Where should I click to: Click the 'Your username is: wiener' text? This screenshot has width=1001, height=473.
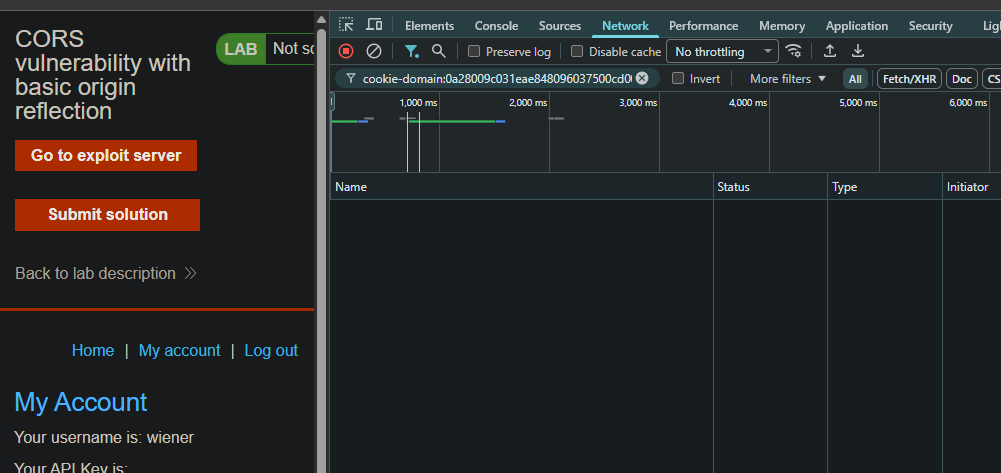(x=104, y=437)
